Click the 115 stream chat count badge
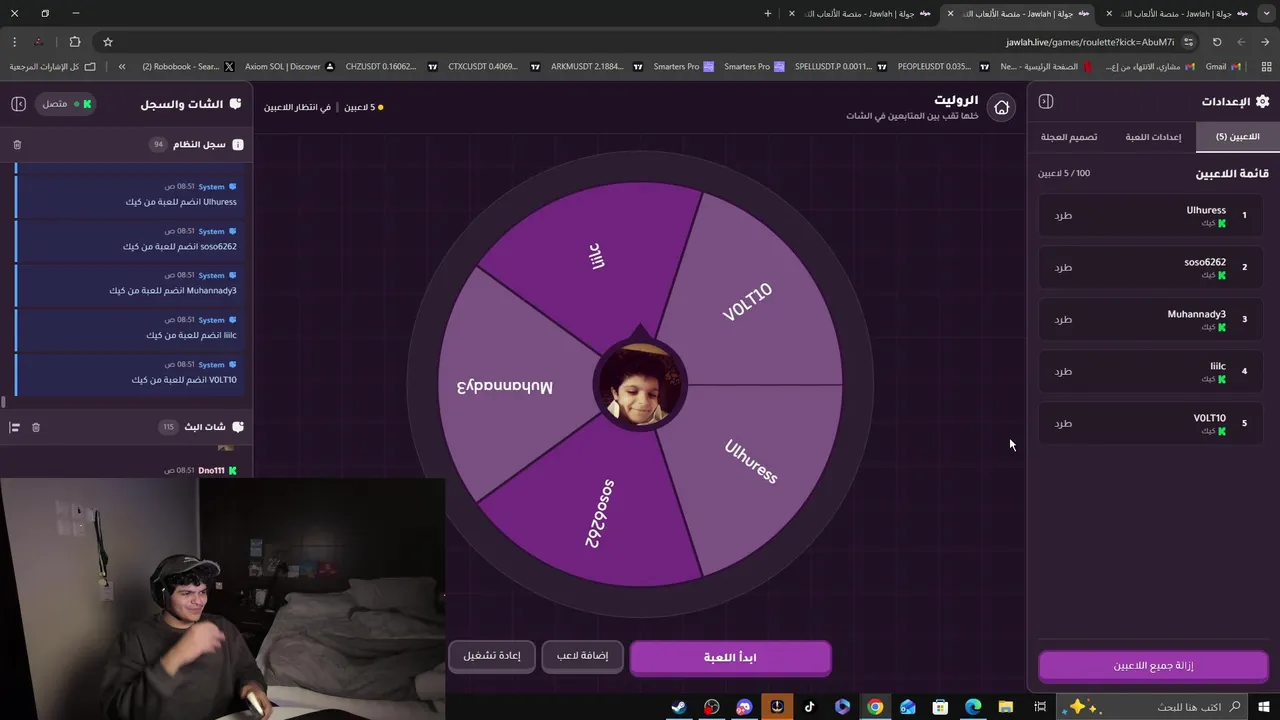This screenshot has width=1280, height=720. (168, 427)
